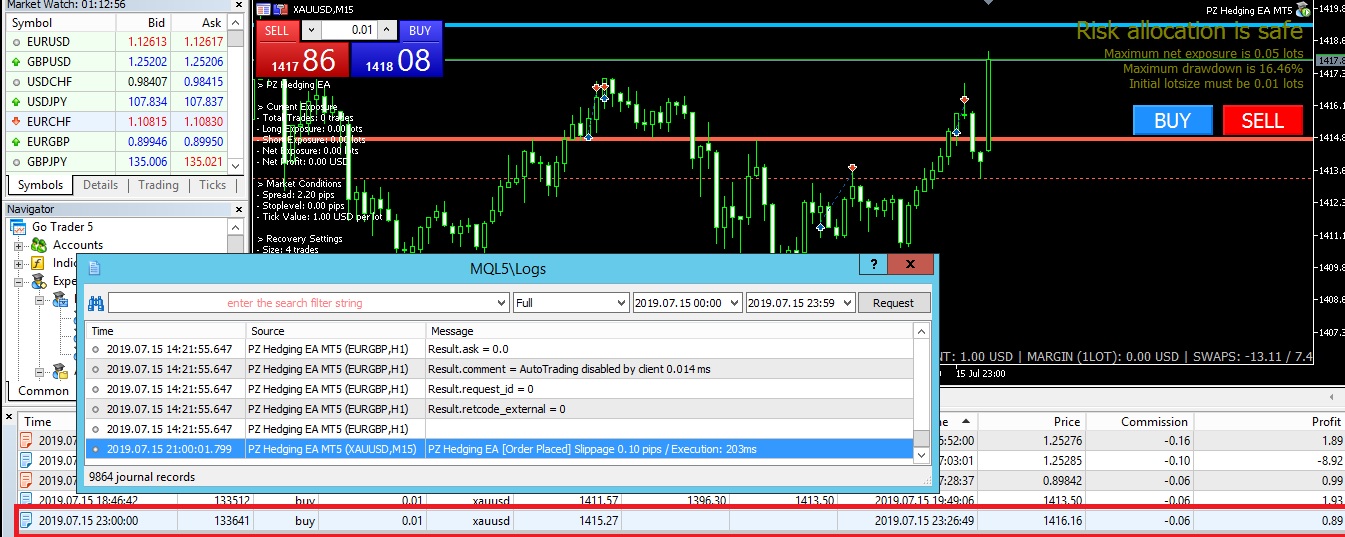Click the GBPUSD up-arrow icon in Market Watch

[x=14, y=62]
